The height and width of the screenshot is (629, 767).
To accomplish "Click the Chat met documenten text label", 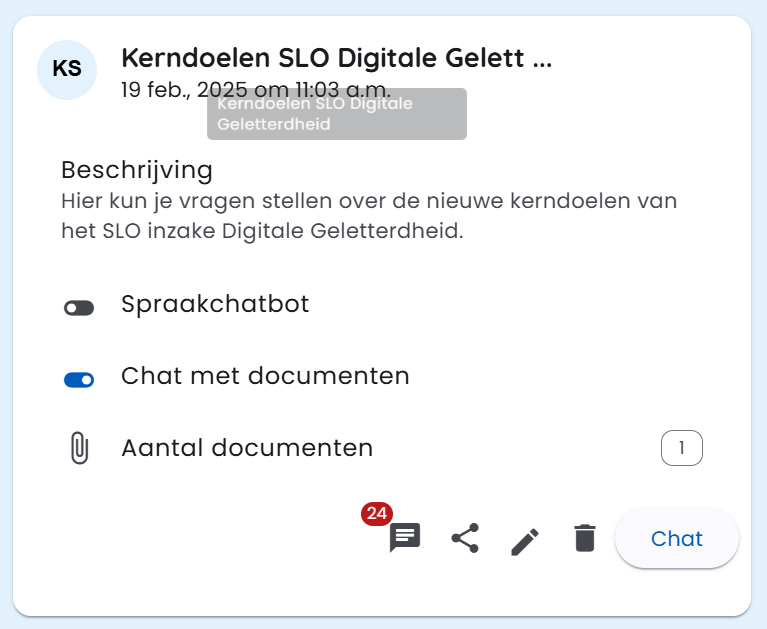I will pyautogui.click(x=265, y=377).
